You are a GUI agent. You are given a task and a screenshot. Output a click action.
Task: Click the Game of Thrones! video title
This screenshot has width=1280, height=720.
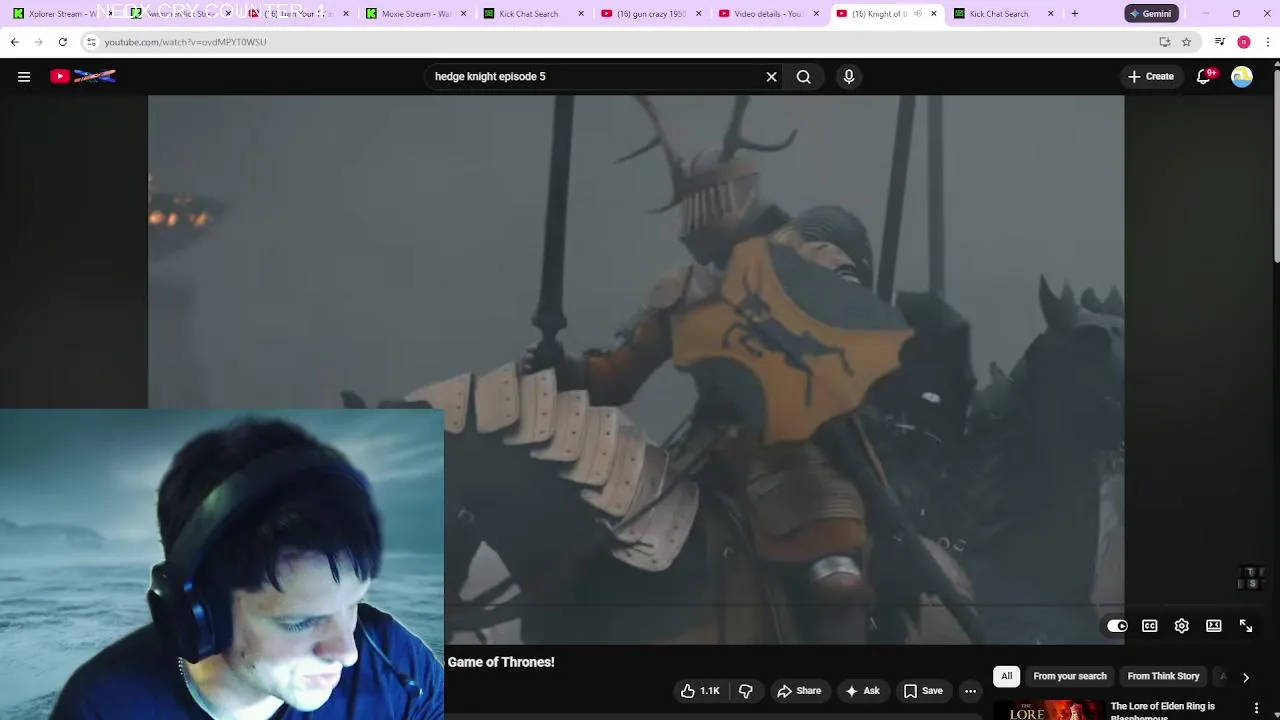(x=501, y=662)
